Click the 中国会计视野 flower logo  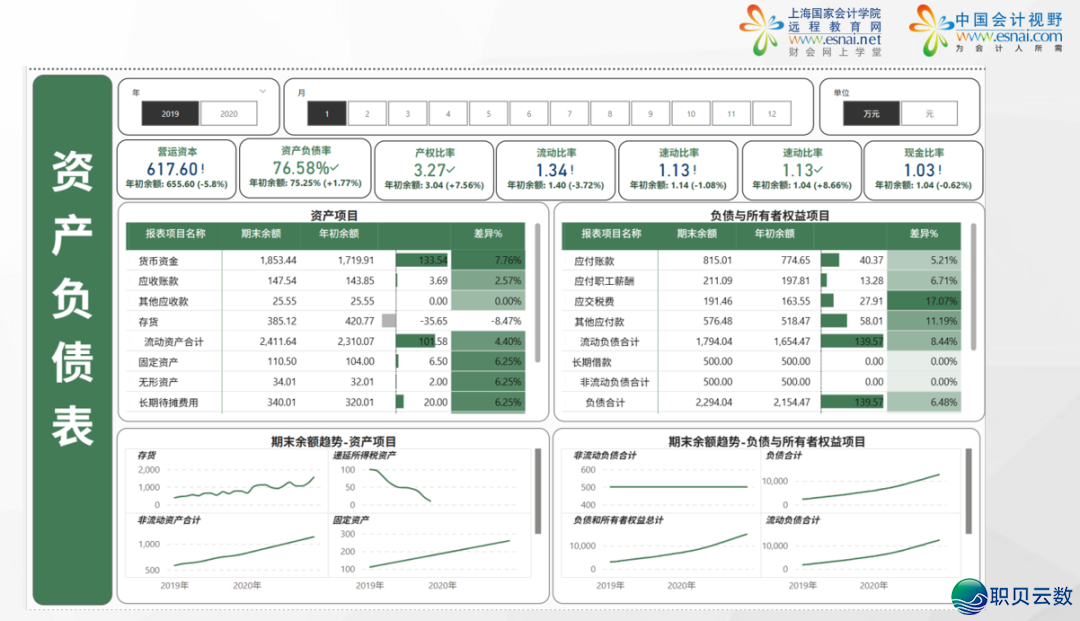932,30
